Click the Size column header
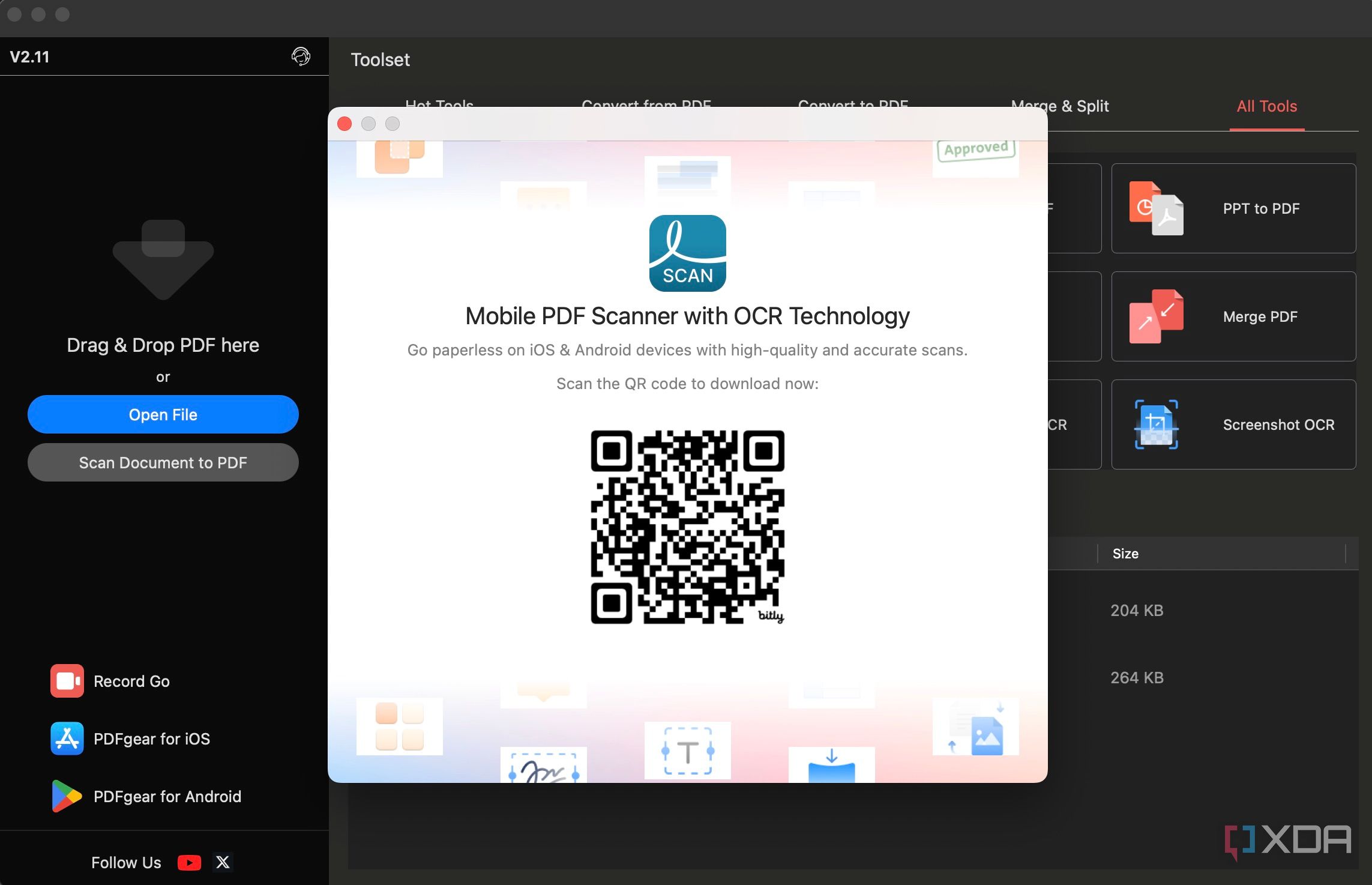Screen dimensions: 1372x885 tap(1125, 554)
